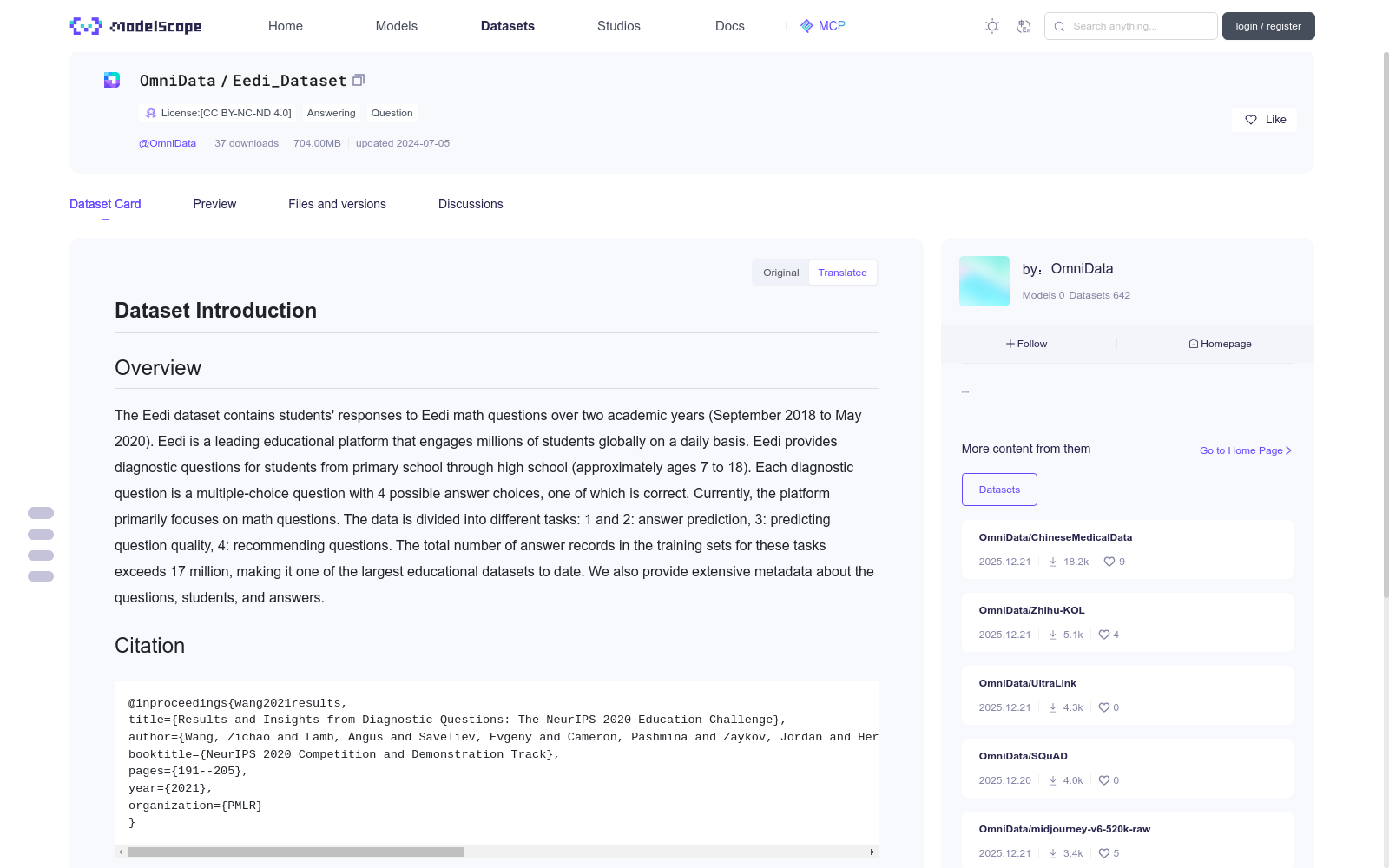Click the download icon on ChineseMedicalData card
The image size is (1389, 868).
click(x=1053, y=562)
